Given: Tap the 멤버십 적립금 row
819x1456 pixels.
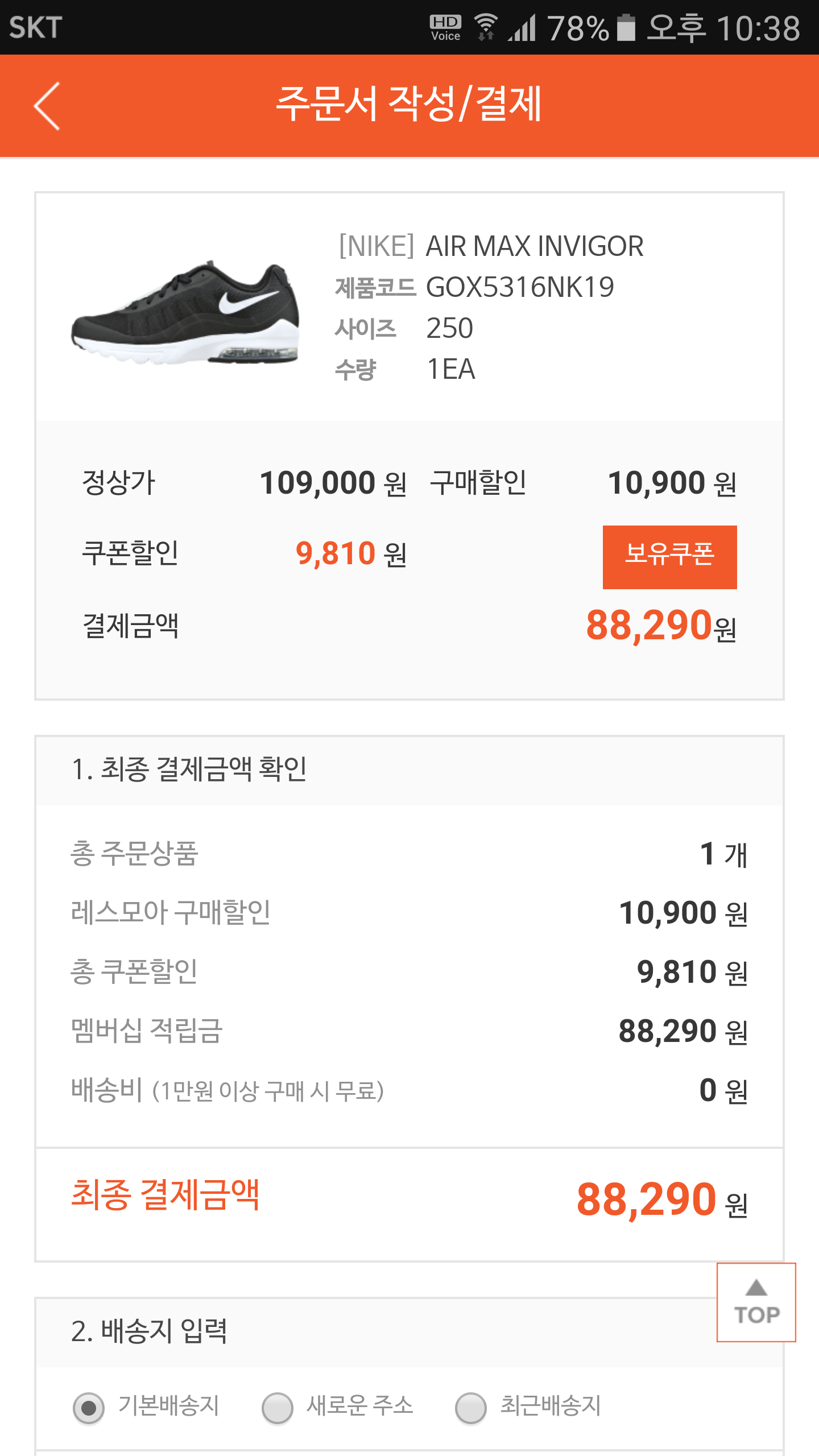Looking at the screenshot, I should (408, 1031).
